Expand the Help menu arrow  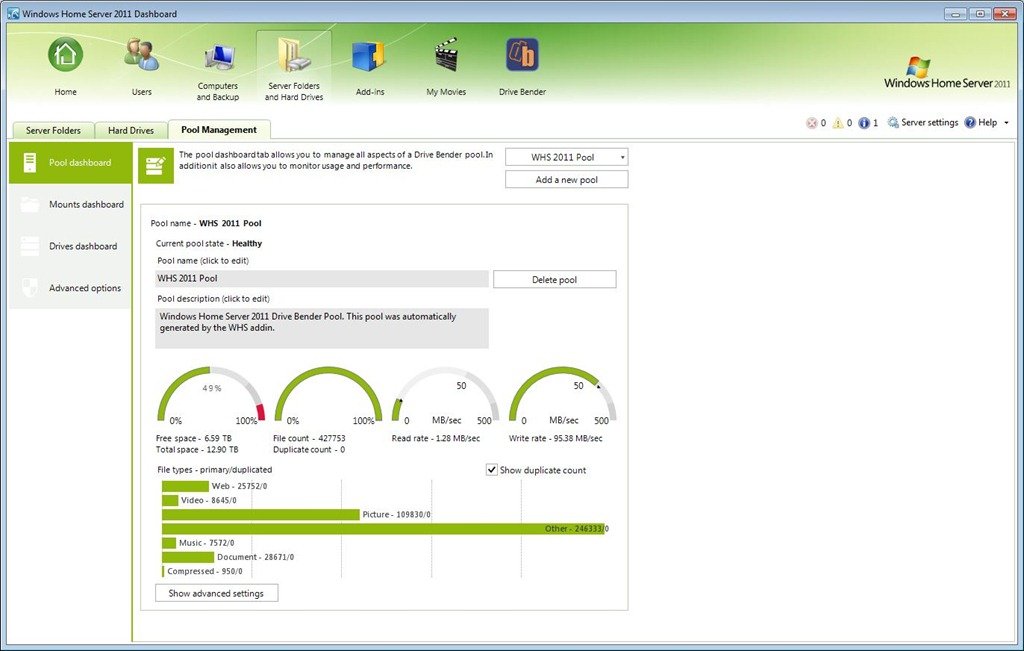click(1006, 123)
